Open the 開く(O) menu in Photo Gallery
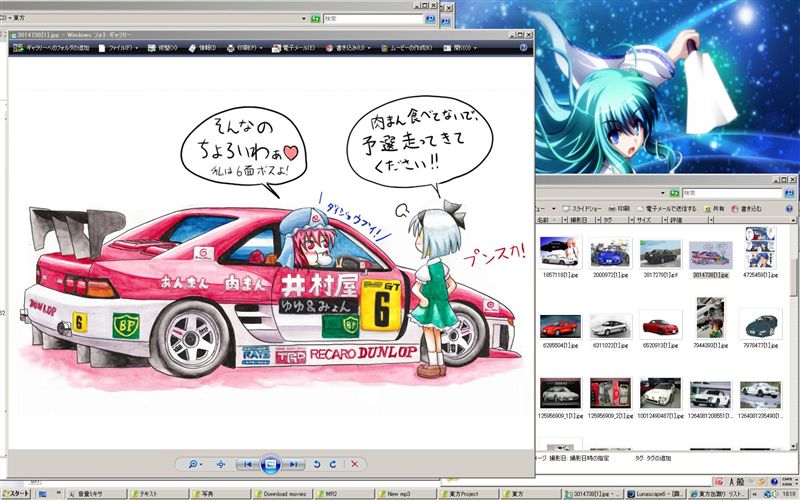The height and width of the screenshot is (500, 800). [x=460, y=47]
